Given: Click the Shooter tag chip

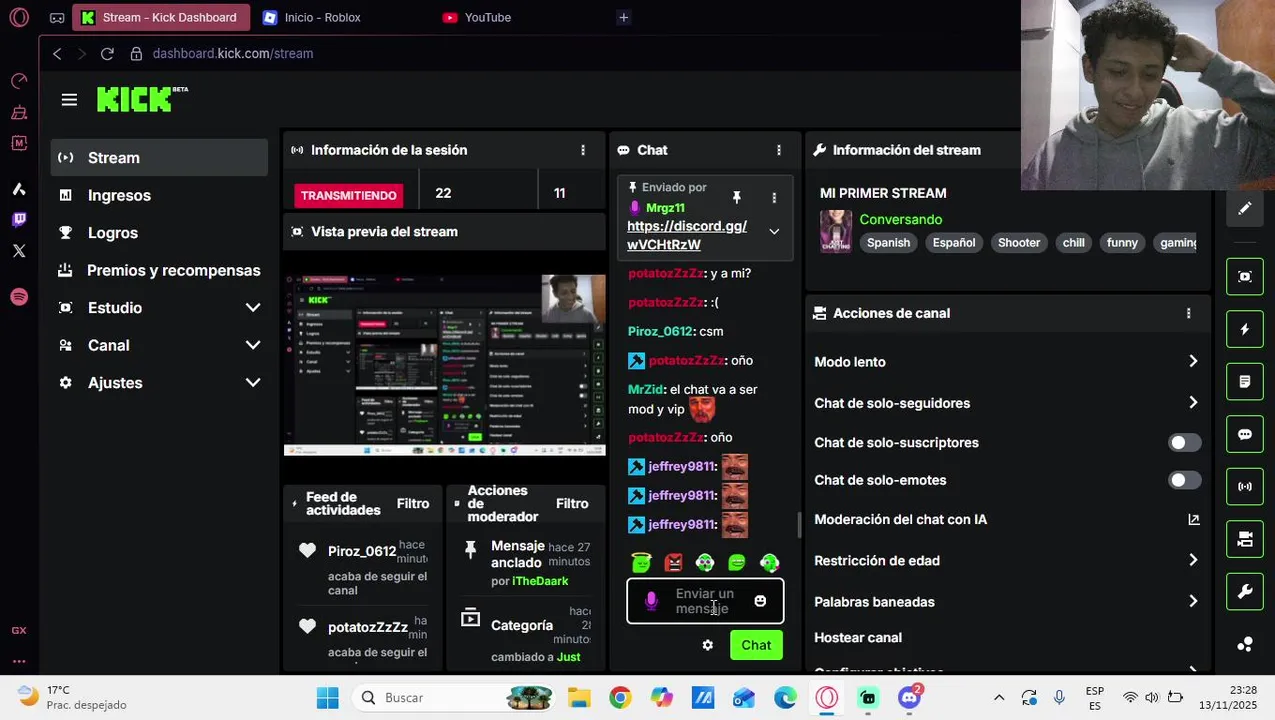Looking at the screenshot, I should click(1019, 243).
